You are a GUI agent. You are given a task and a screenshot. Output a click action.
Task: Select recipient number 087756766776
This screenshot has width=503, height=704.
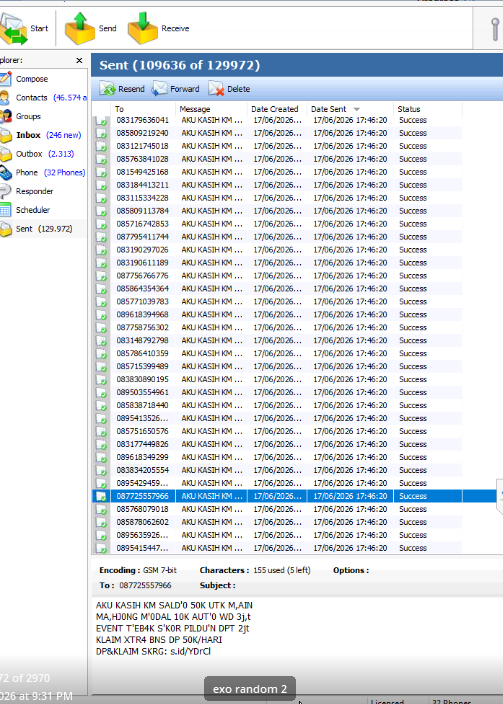(x=143, y=276)
